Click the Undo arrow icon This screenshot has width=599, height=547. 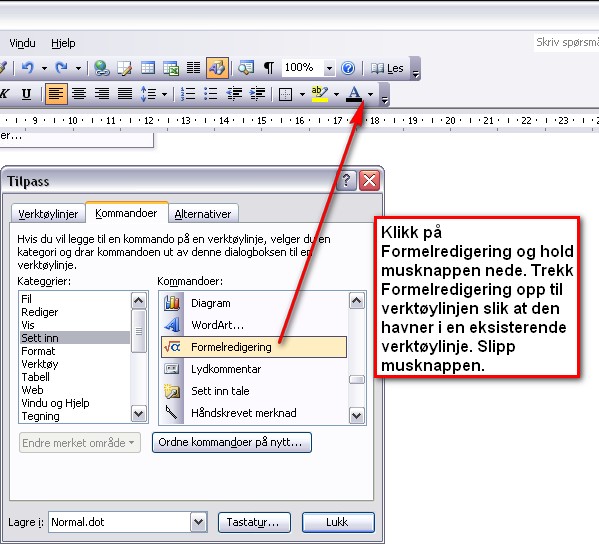(x=28, y=68)
